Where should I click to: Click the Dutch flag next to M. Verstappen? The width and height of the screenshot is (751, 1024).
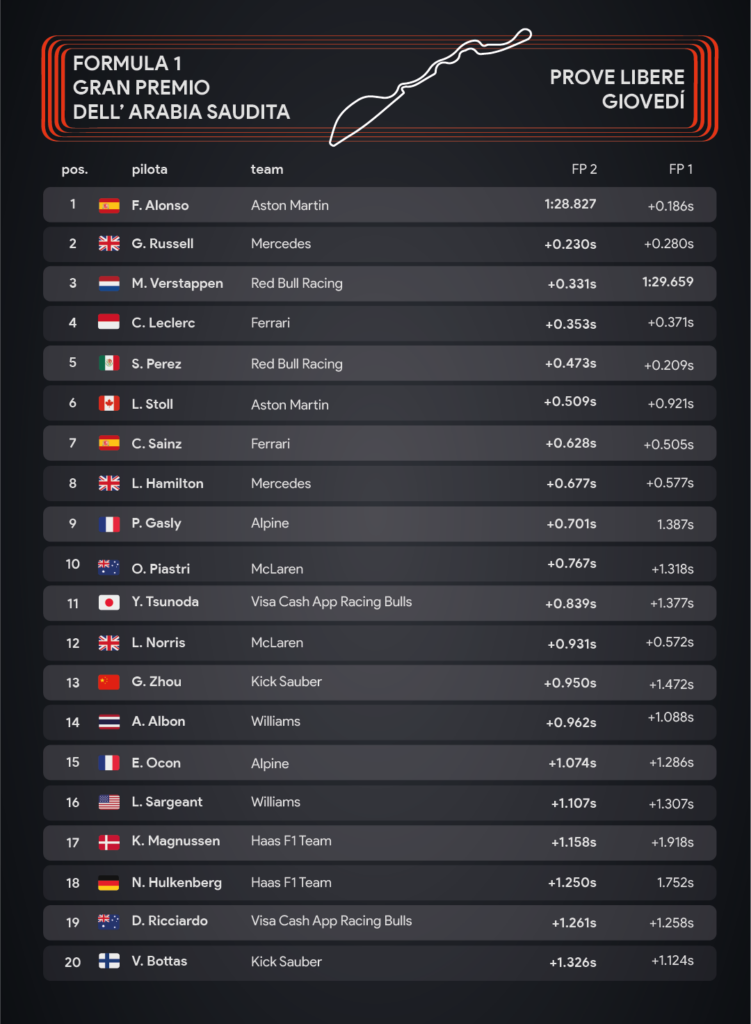[x=109, y=283]
